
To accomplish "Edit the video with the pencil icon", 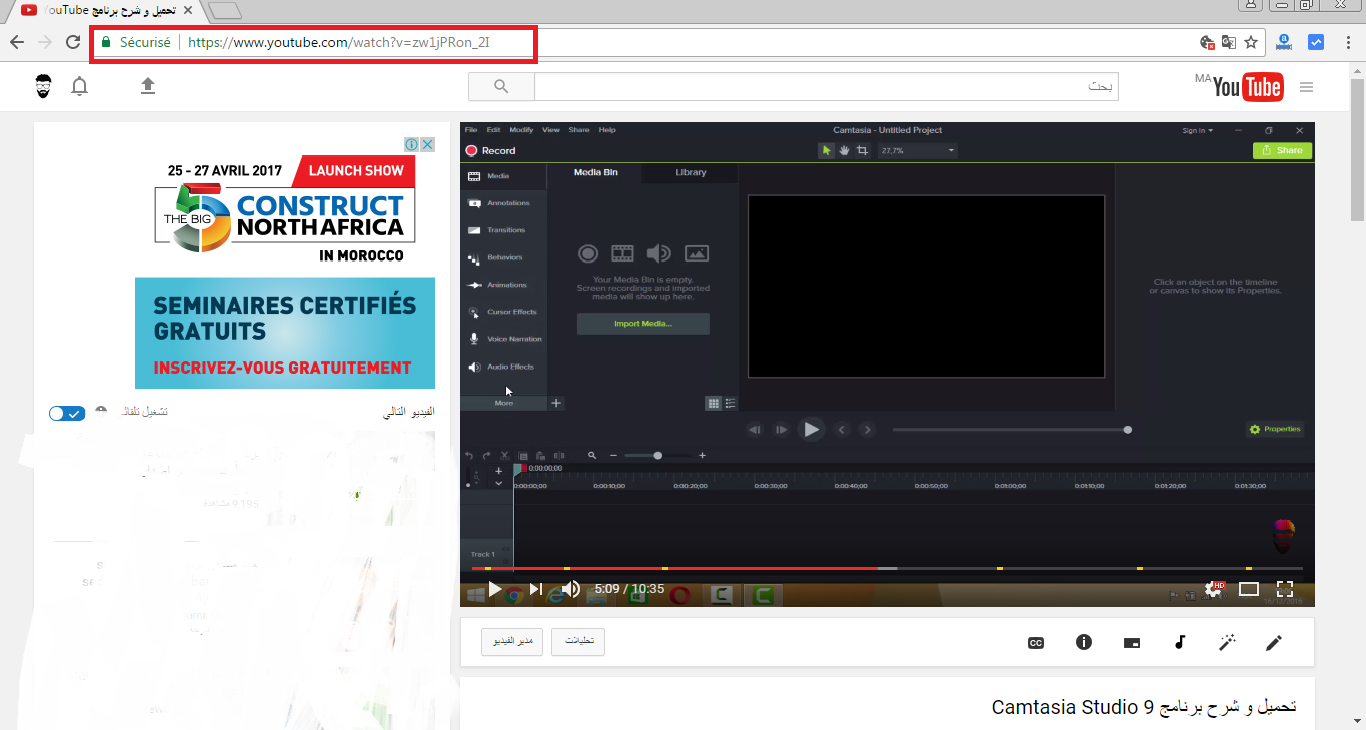I will pyautogui.click(x=1274, y=643).
